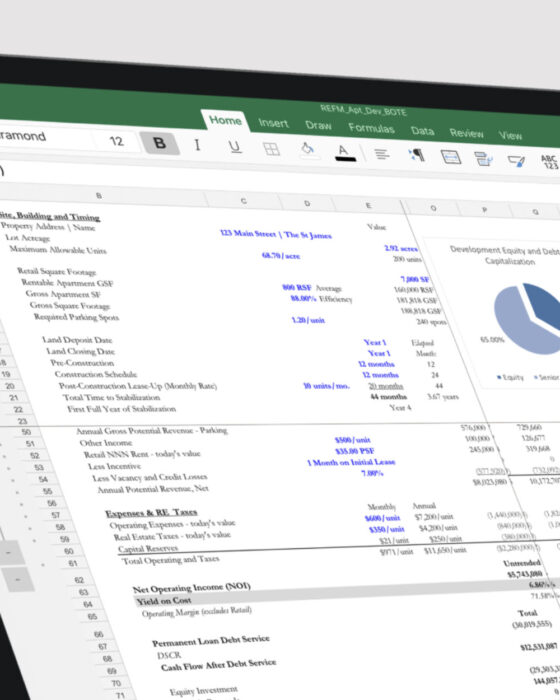Select 'Cash Flow After Debt Service' cell
Image resolution: width=560 pixels, height=700 pixels.
click(x=218, y=665)
